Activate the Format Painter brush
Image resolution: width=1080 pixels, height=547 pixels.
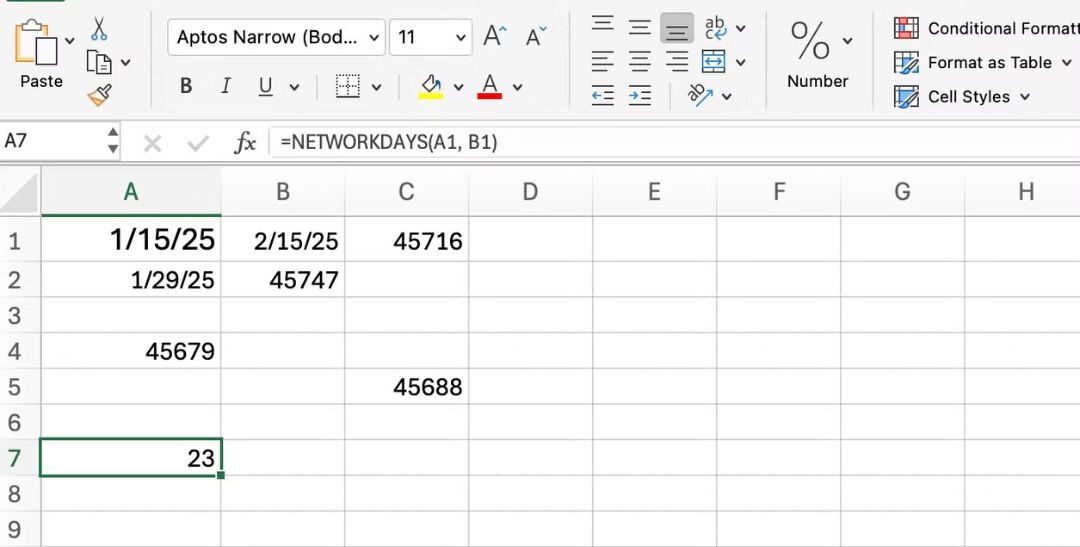(x=100, y=94)
